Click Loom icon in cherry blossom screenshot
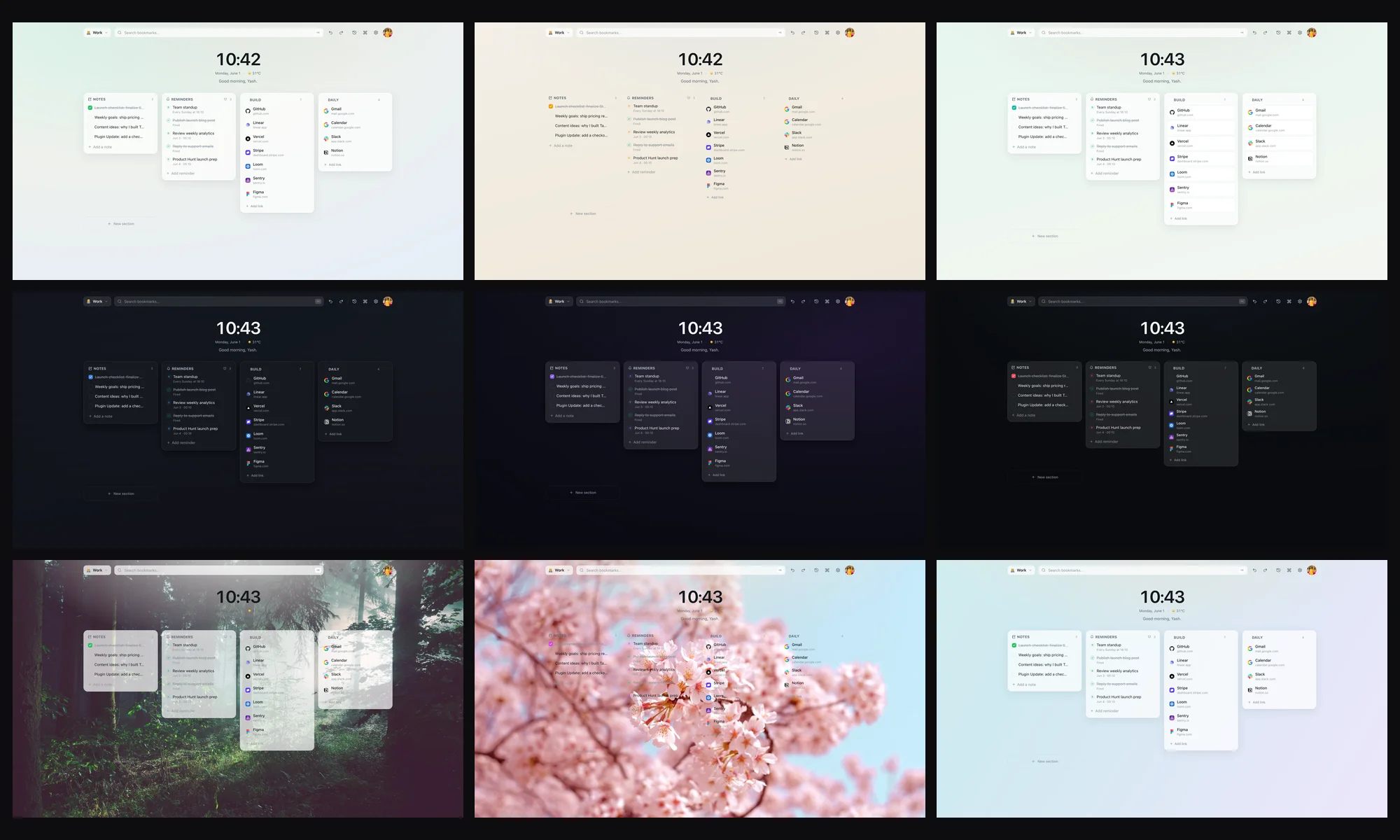This screenshot has width=1400, height=840. click(x=708, y=697)
